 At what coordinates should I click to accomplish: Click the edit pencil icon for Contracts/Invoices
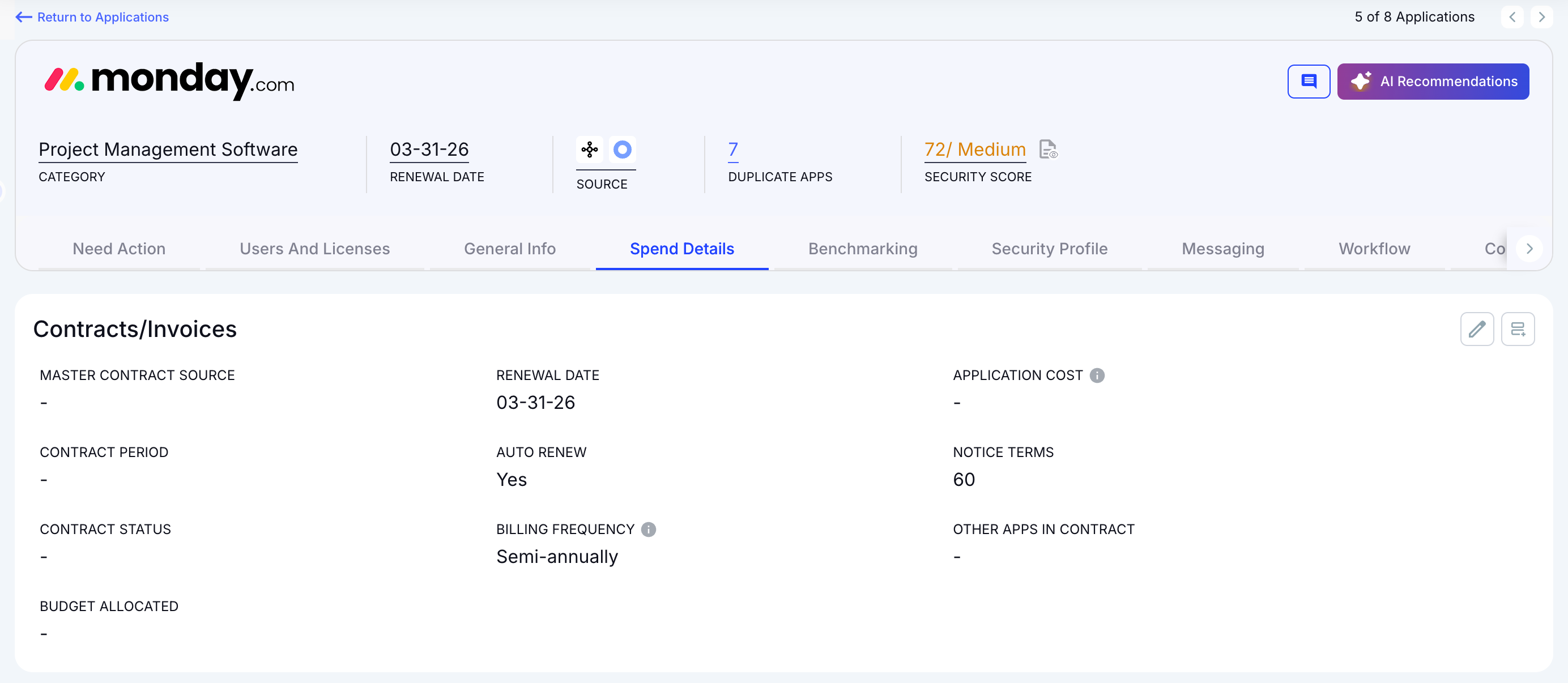click(1476, 330)
